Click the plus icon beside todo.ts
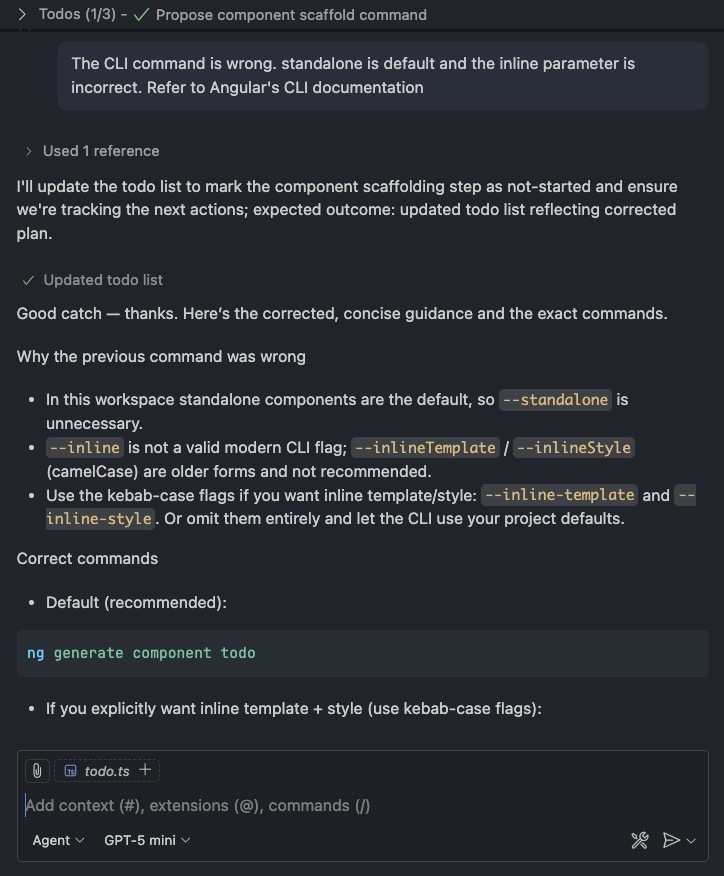The image size is (724, 876). (145, 770)
